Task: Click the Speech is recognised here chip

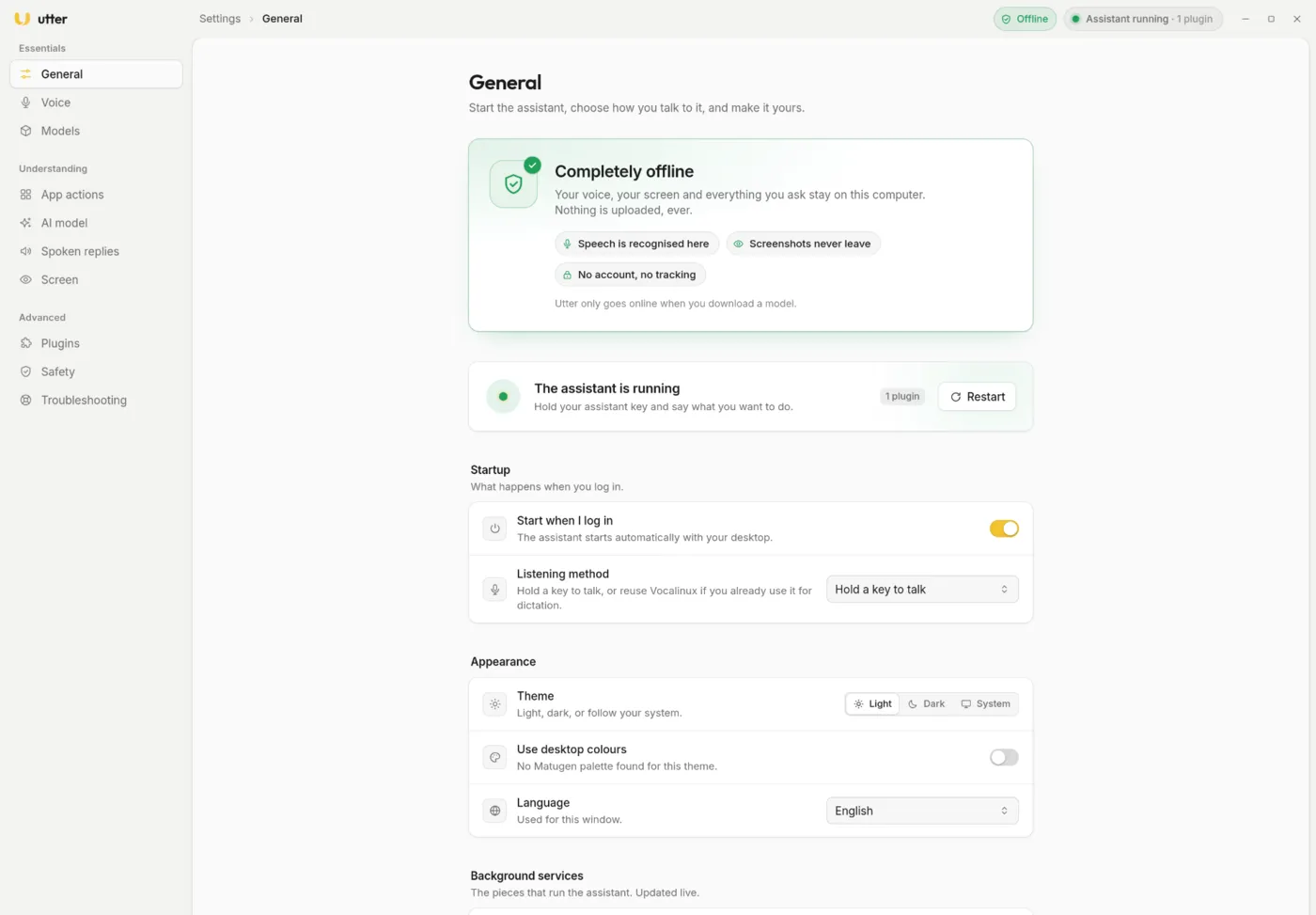Action: (x=636, y=244)
